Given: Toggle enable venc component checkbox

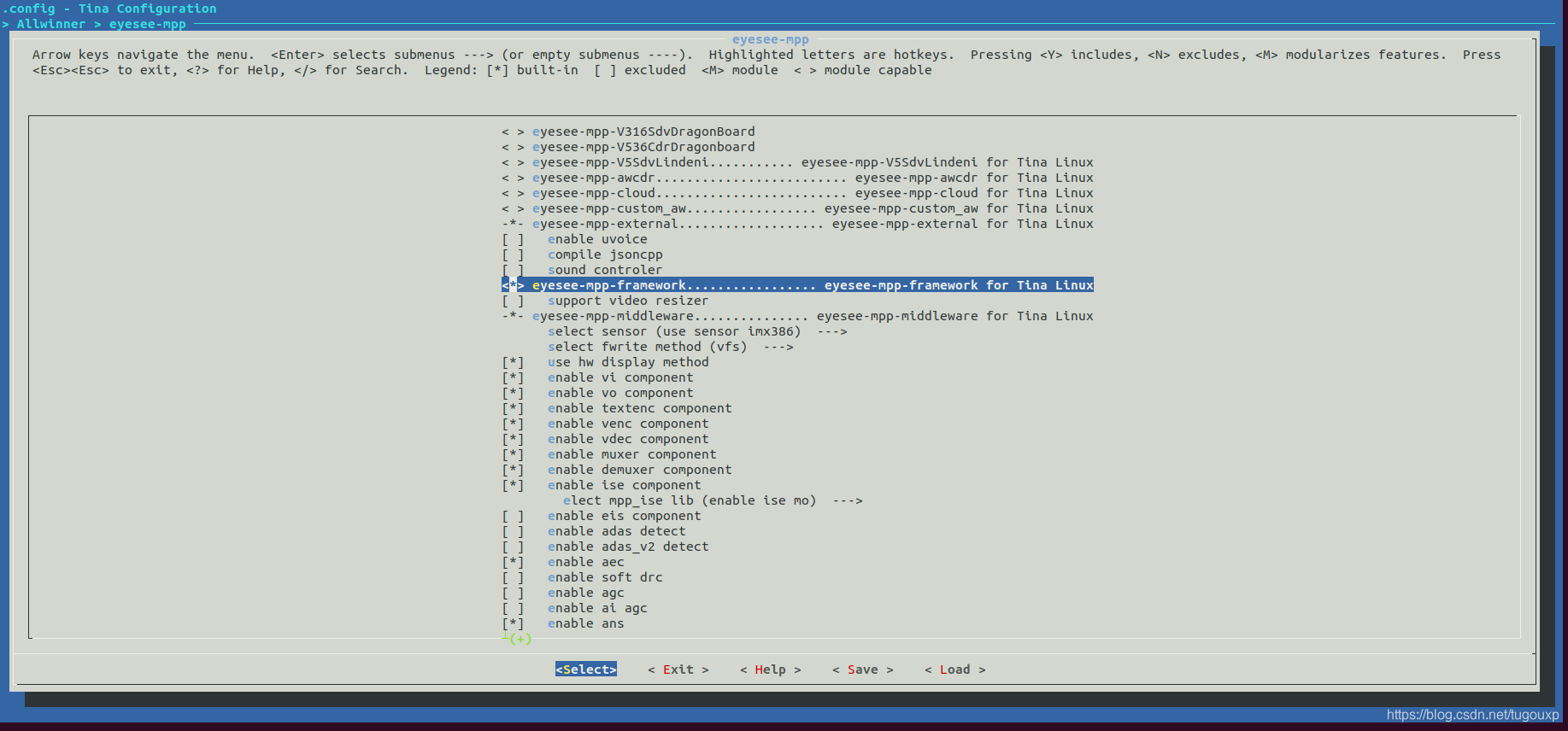Looking at the screenshot, I should click(x=513, y=424).
